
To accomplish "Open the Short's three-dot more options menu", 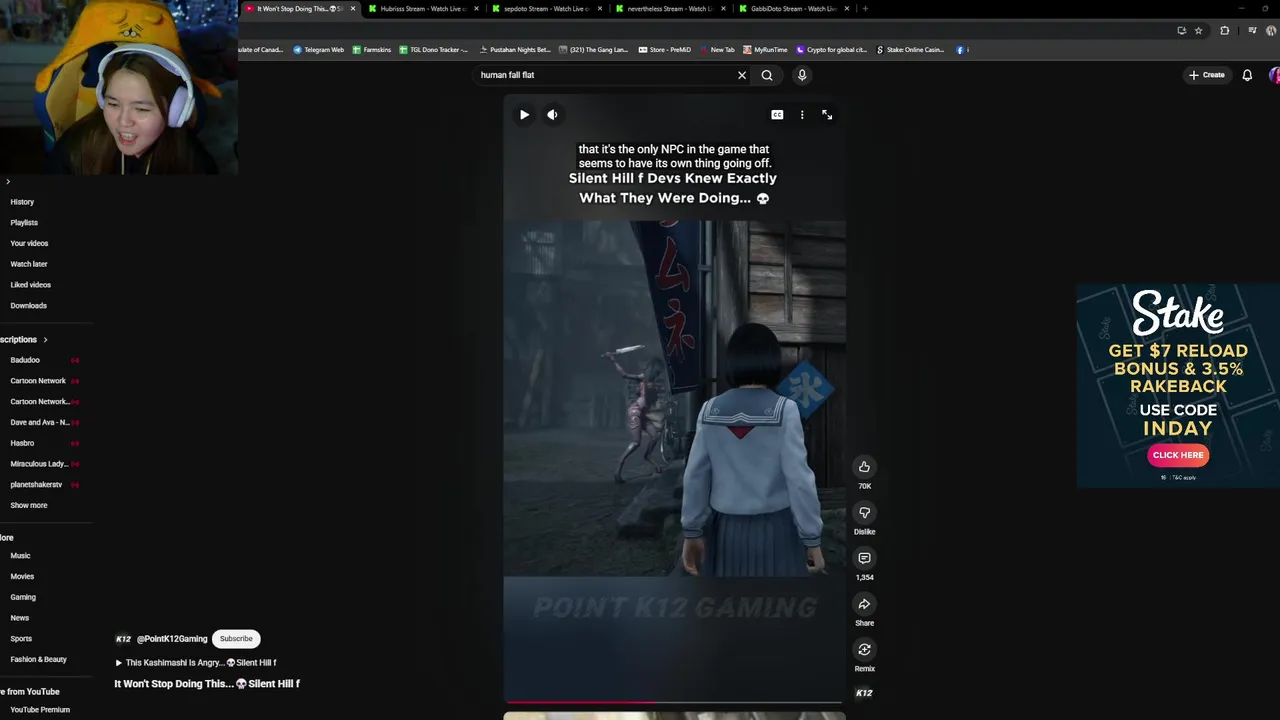I will pos(802,115).
